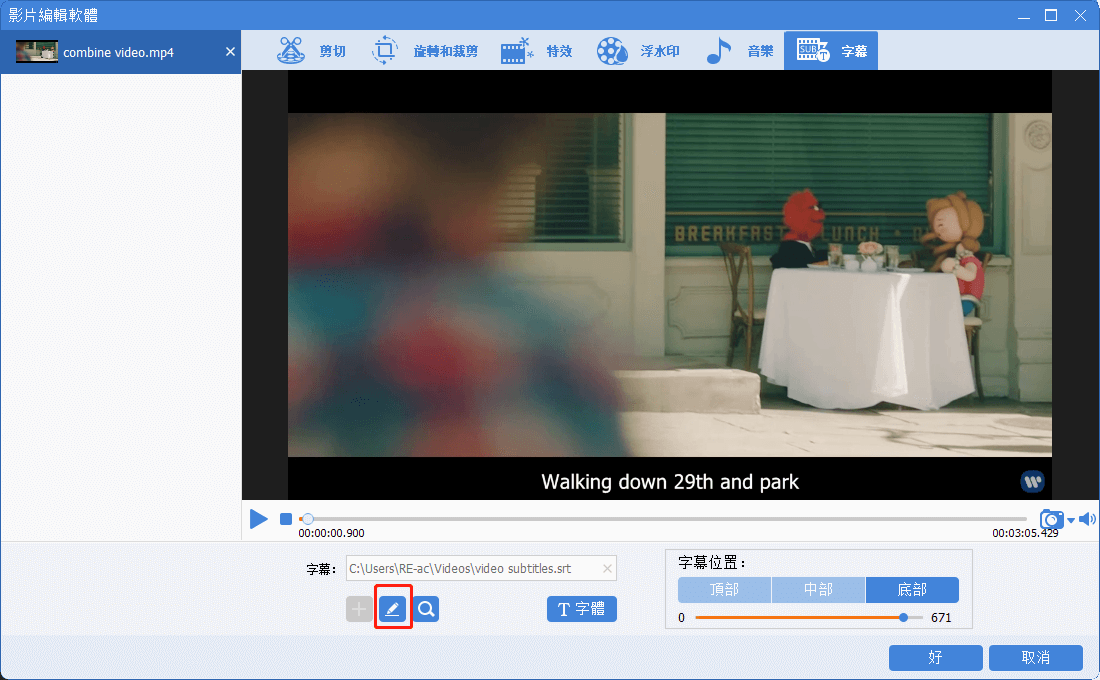Viewport: 1100px width, 680px height.
Task: Select the 字幕 subtitle tab
Action: [x=831, y=51]
